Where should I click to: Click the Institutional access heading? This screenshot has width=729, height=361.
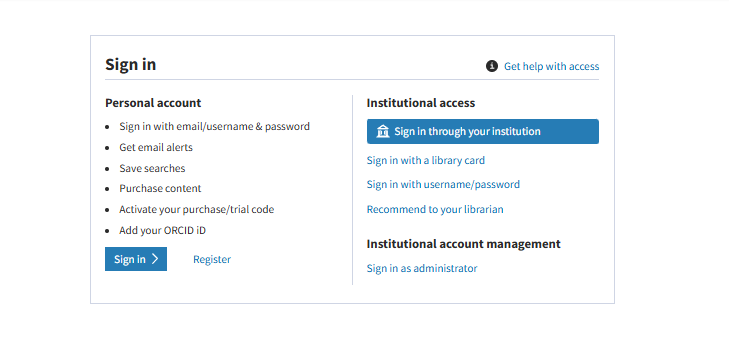click(x=421, y=103)
